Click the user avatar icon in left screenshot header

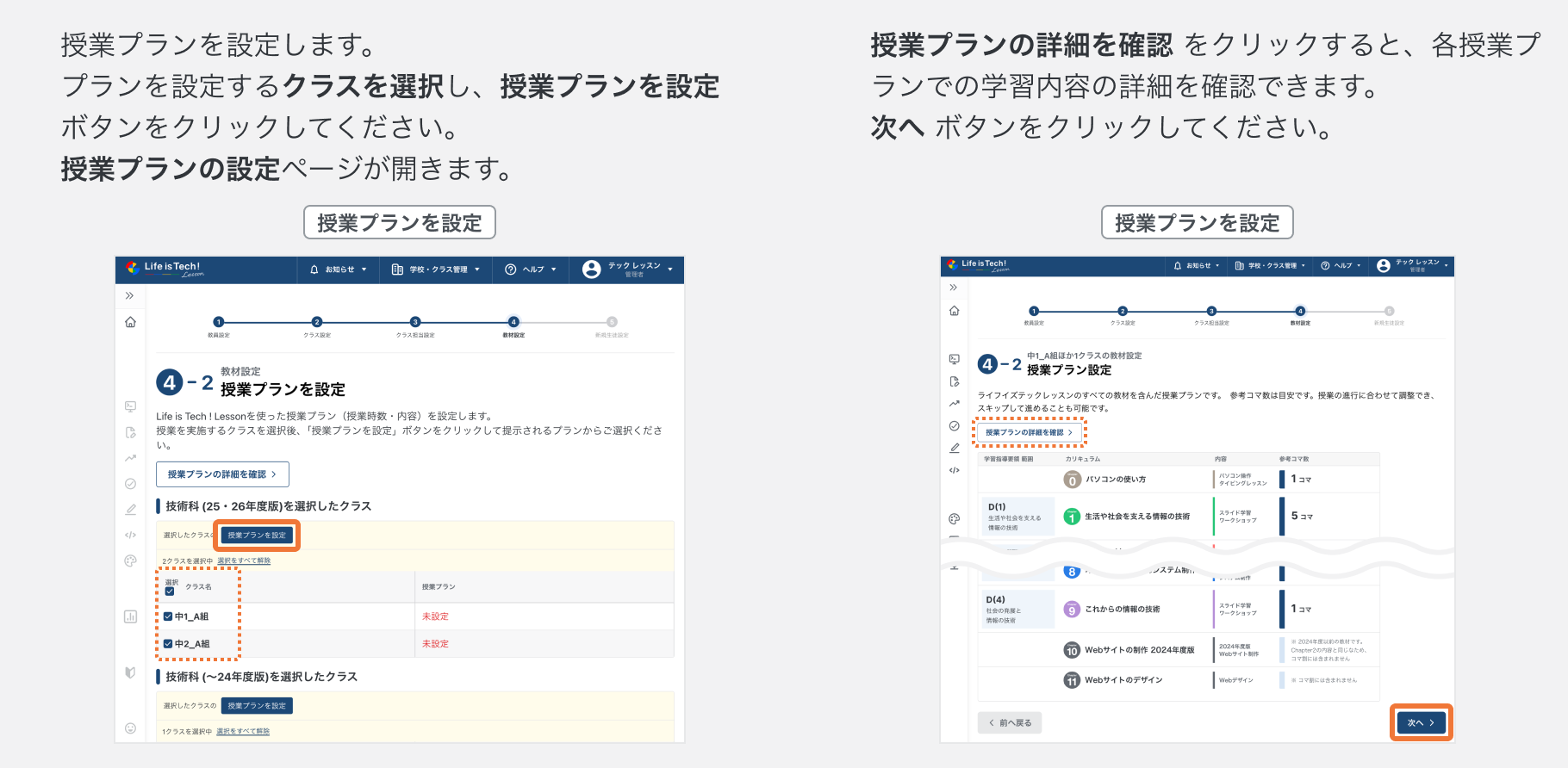click(591, 269)
